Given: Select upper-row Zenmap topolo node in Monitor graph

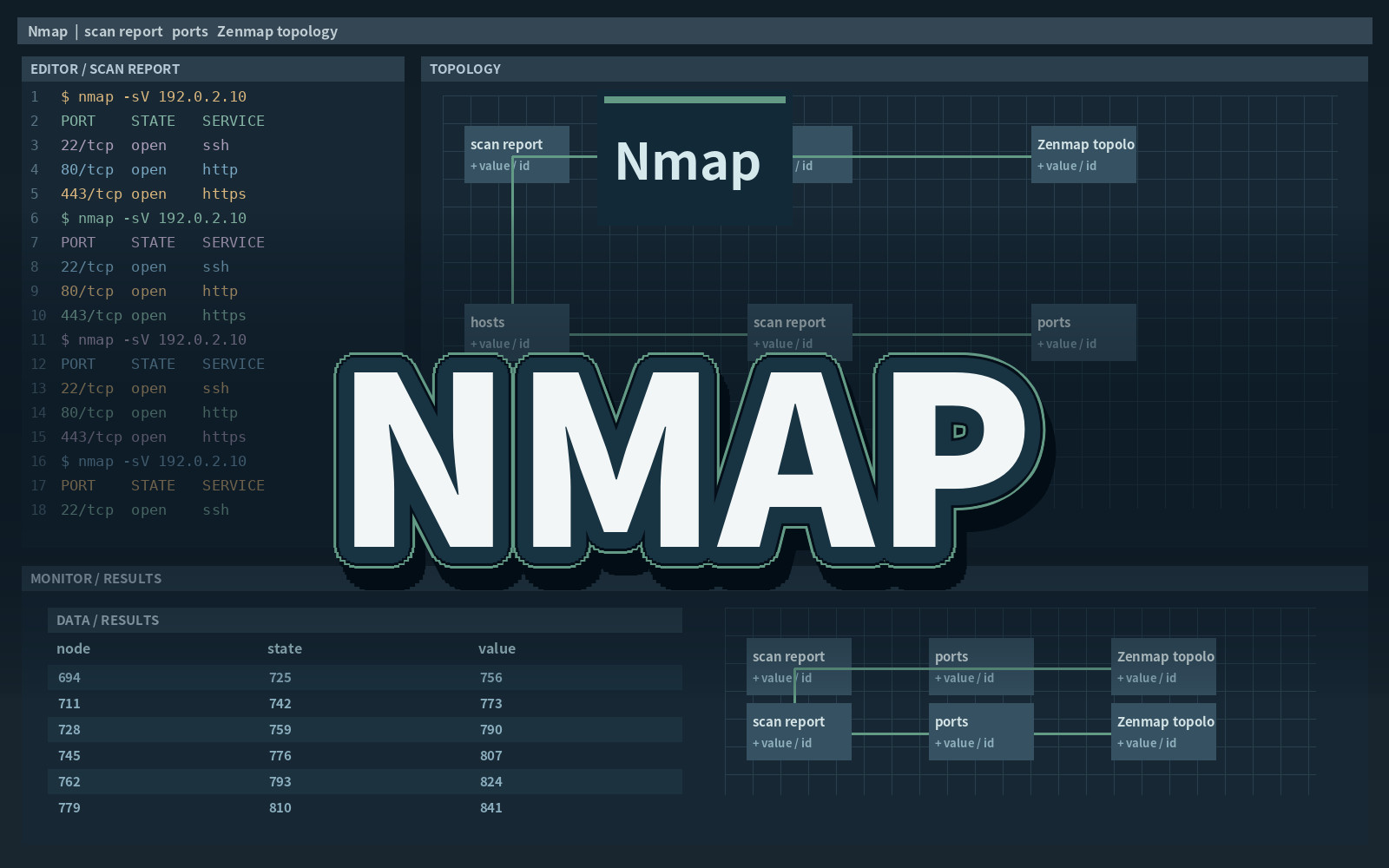Looking at the screenshot, I should 1163,667.
